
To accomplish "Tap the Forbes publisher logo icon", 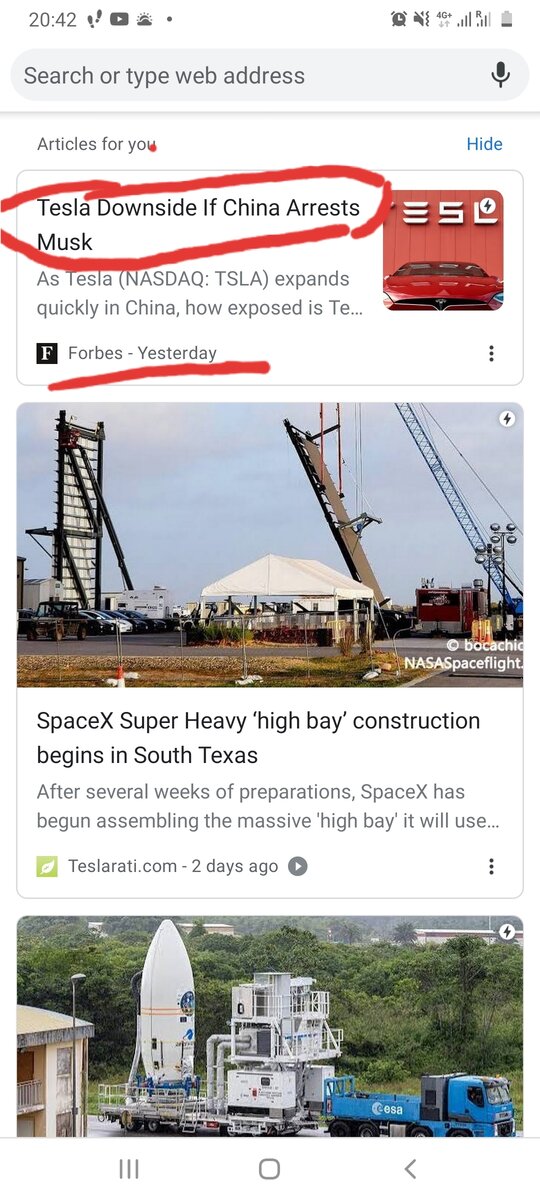I will click(47, 353).
